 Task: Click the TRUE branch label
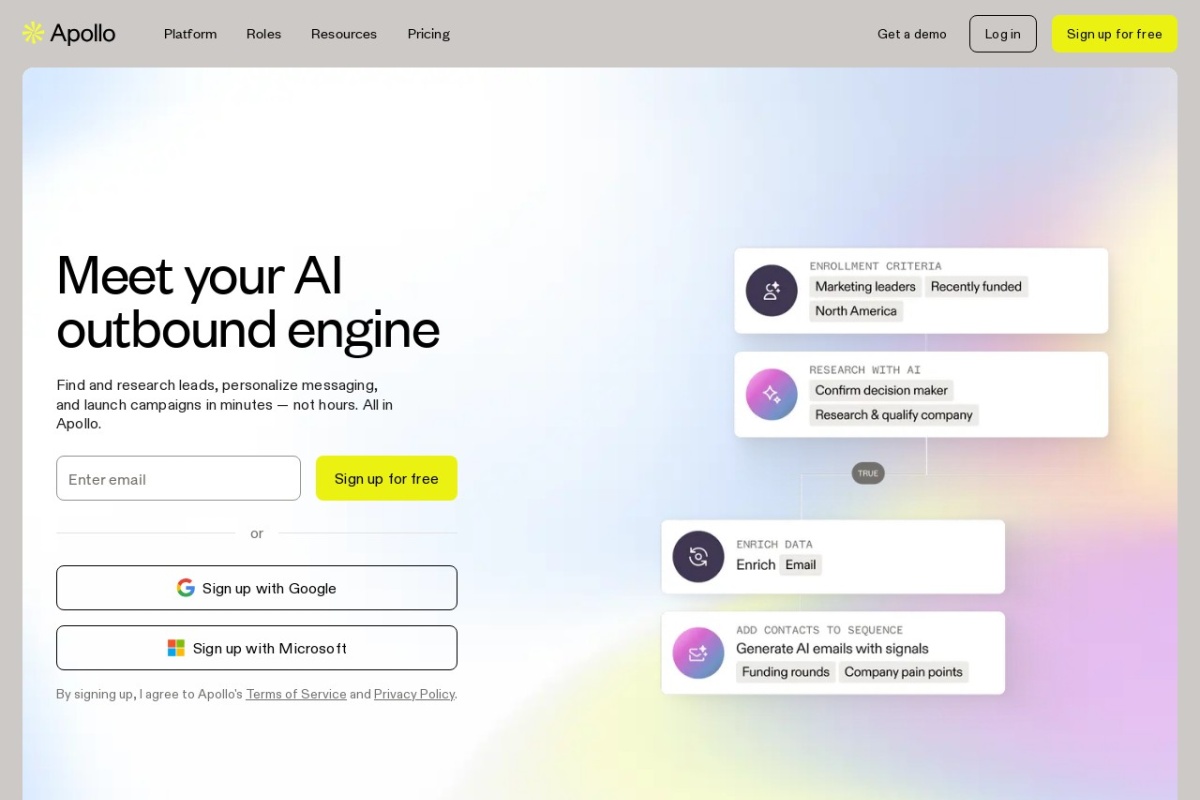[x=868, y=473]
